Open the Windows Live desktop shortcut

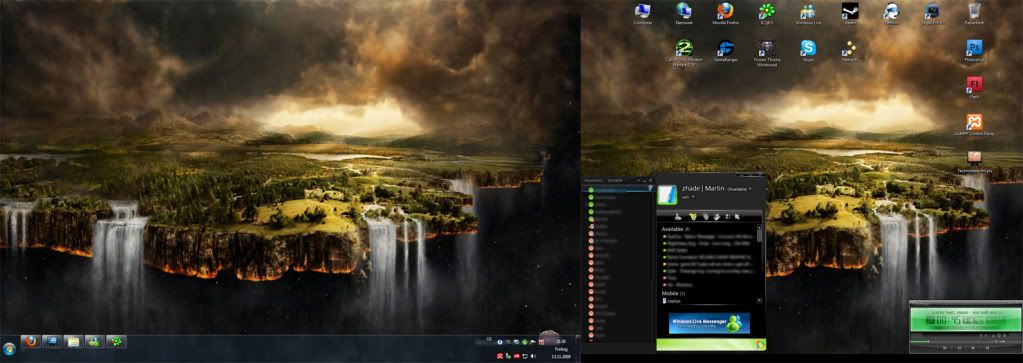(808, 13)
